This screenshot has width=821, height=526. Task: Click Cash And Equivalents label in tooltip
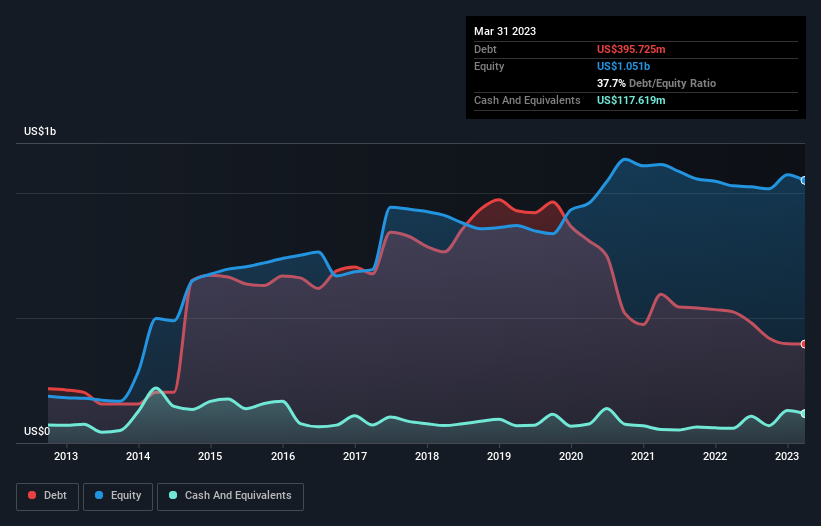pyautogui.click(x=527, y=100)
